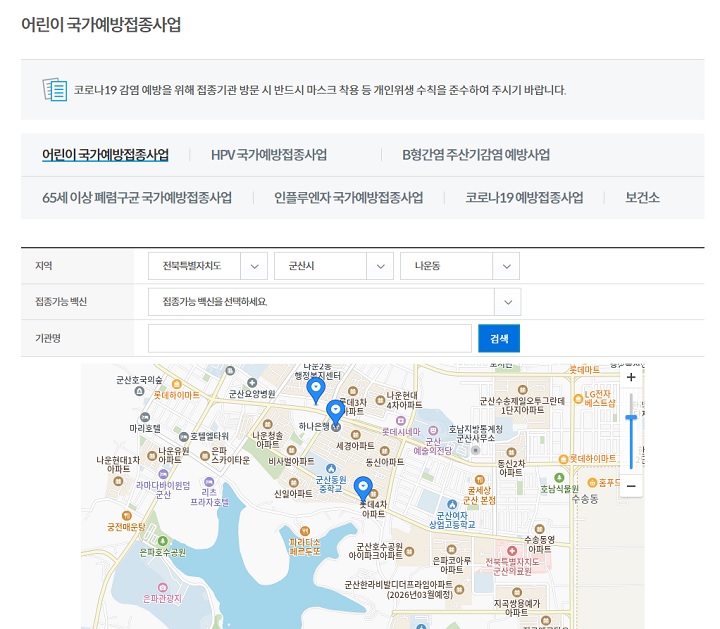720x629 pixels.
Task: Open the 전북특별자치도 province dropdown
Action: pos(208,266)
